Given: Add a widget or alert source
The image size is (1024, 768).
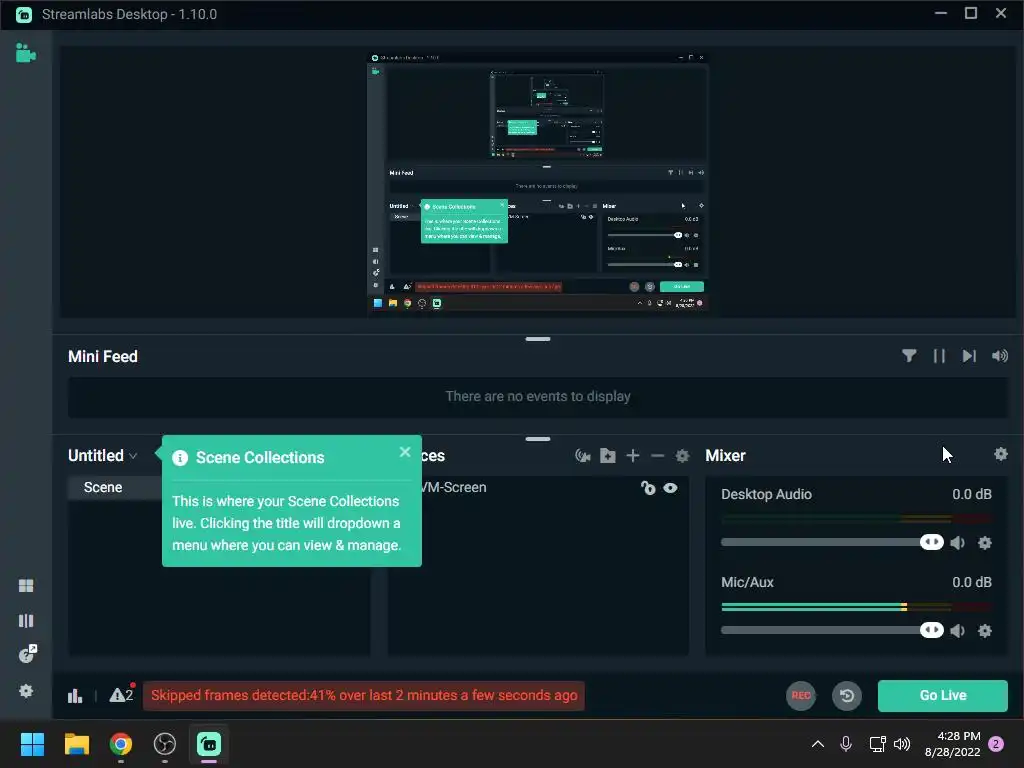Looking at the screenshot, I should tap(583, 456).
